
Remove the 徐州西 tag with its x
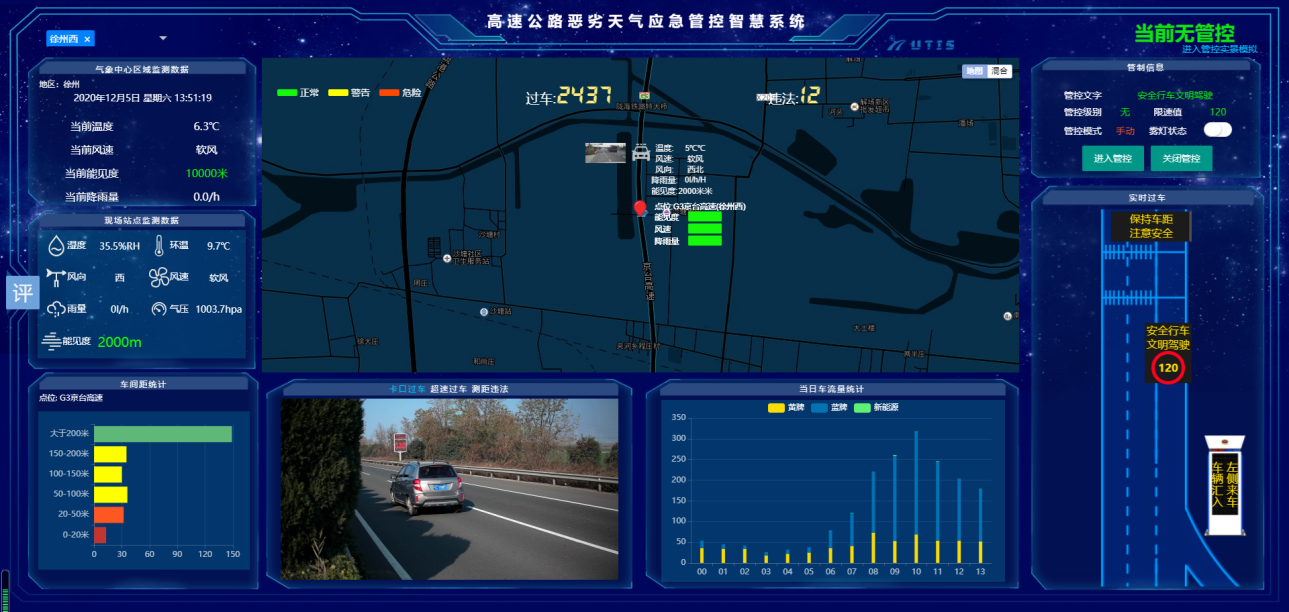click(x=87, y=39)
